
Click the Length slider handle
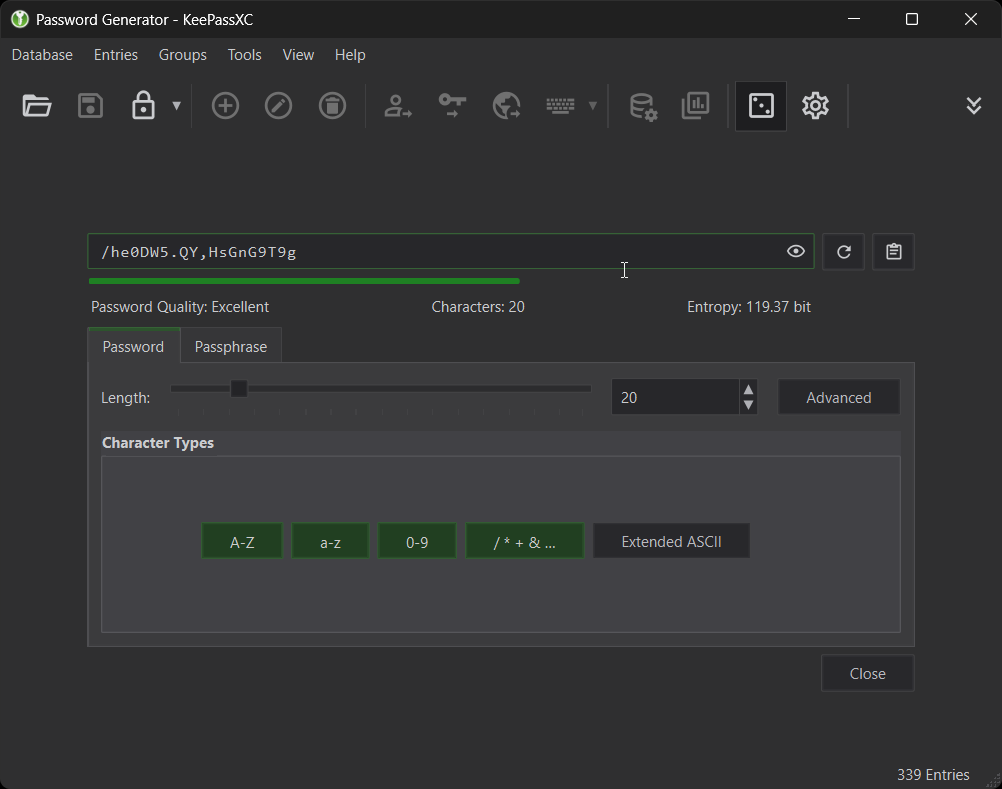pyautogui.click(x=239, y=388)
